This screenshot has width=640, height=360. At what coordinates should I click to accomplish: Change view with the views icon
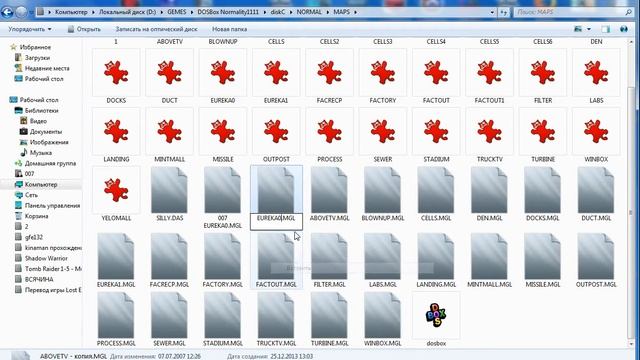point(578,29)
